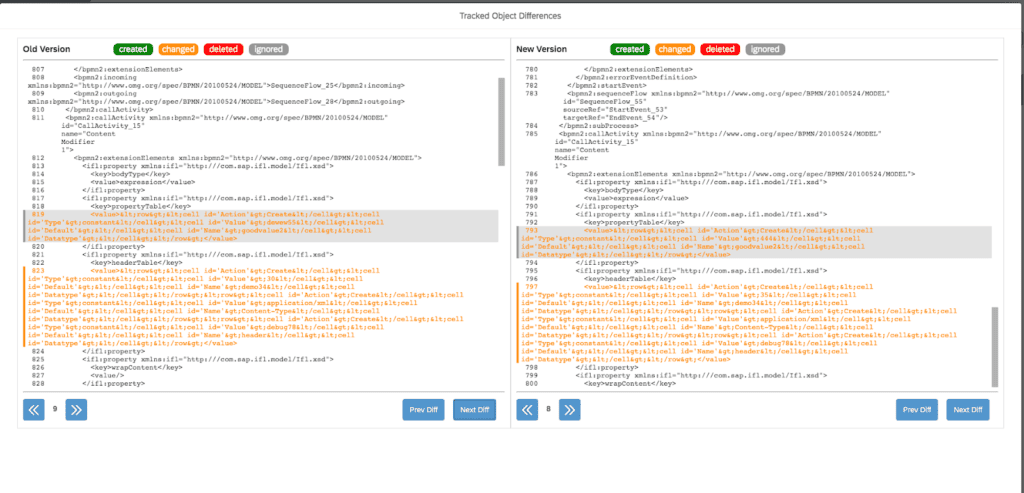Click the orange changed badge in New Version
Image resolution: width=1024 pixels, height=493 pixels.
click(x=675, y=49)
